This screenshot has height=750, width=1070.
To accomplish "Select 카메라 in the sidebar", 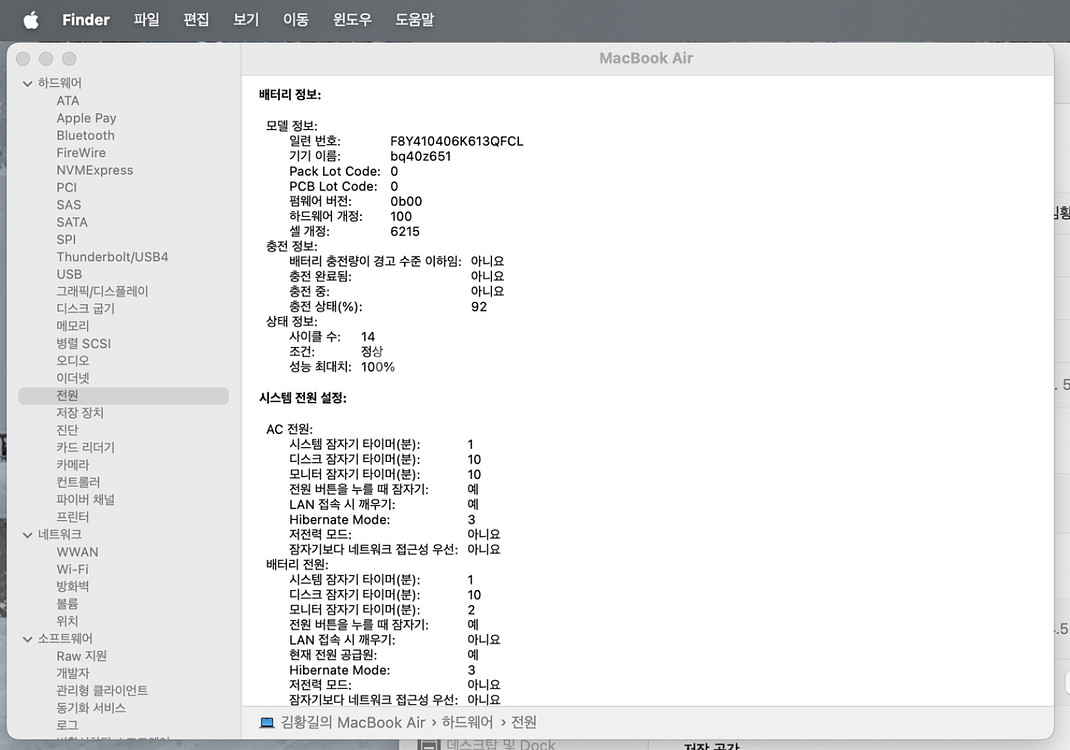I will [x=72, y=465].
